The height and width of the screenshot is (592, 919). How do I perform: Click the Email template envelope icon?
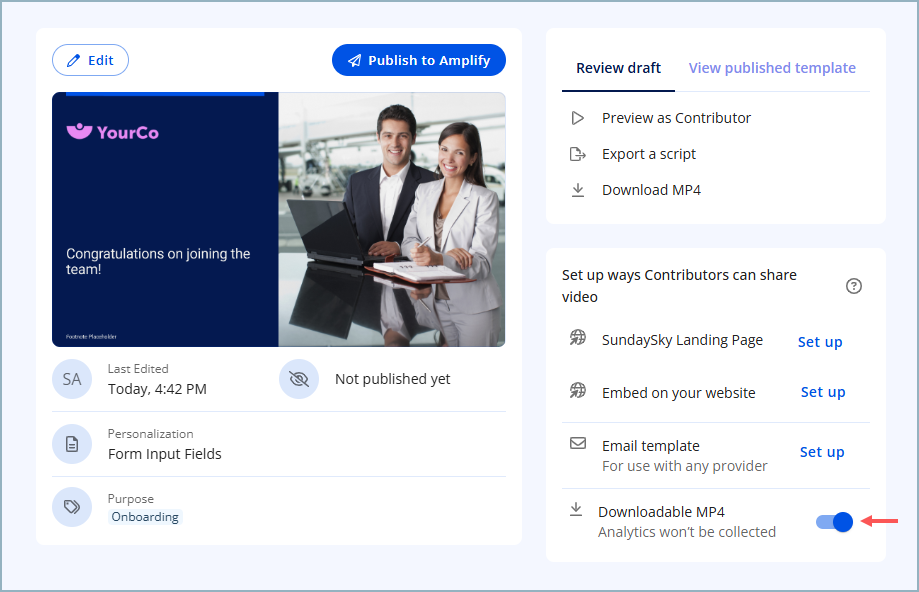tap(577, 443)
